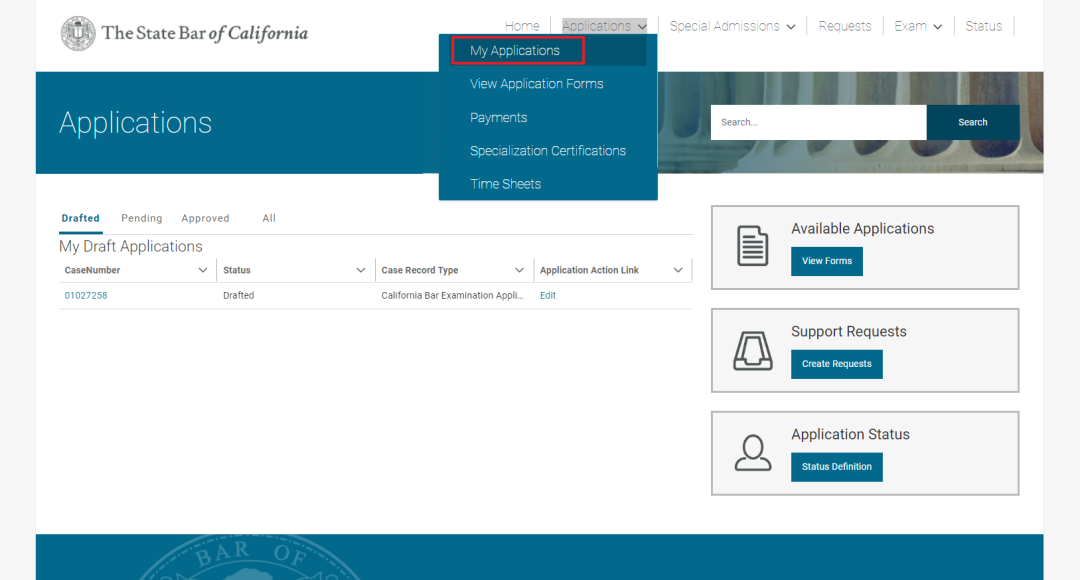1080x580 pixels.
Task: Click the Available Applications heading
Action: 862,229
